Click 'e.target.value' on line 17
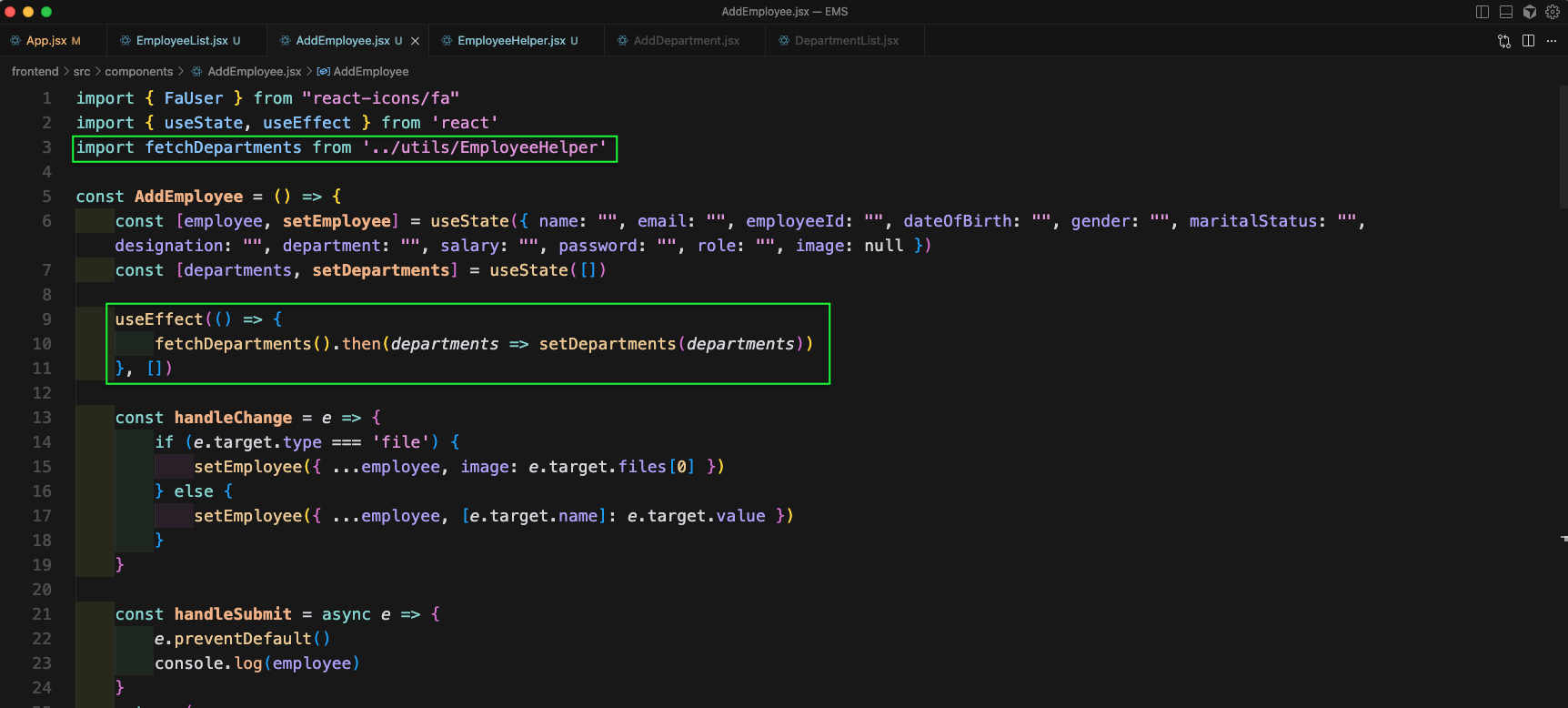 [x=697, y=516]
